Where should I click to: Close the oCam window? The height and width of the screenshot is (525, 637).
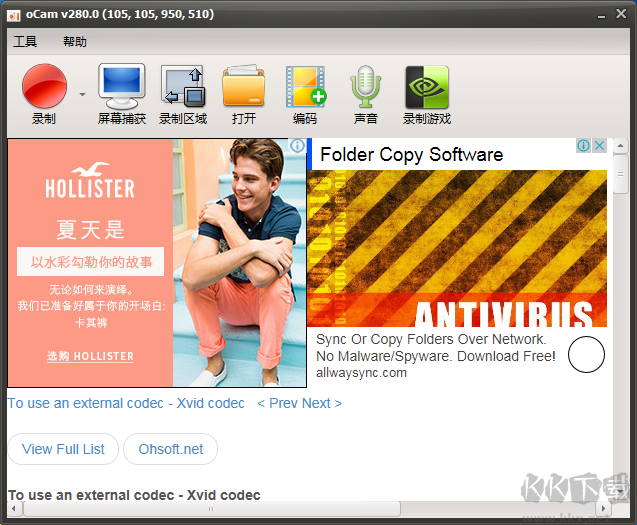[621, 14]
